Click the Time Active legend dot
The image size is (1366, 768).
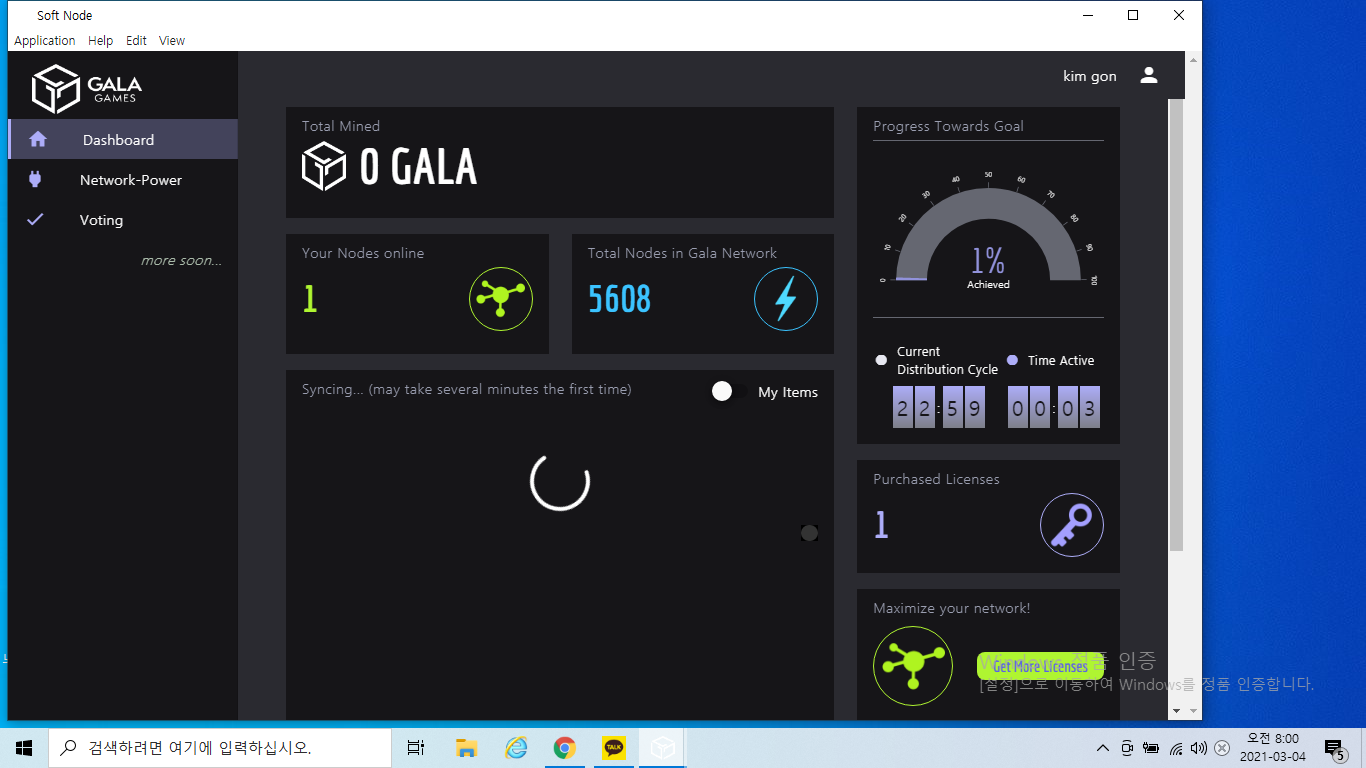point(1012,360)
